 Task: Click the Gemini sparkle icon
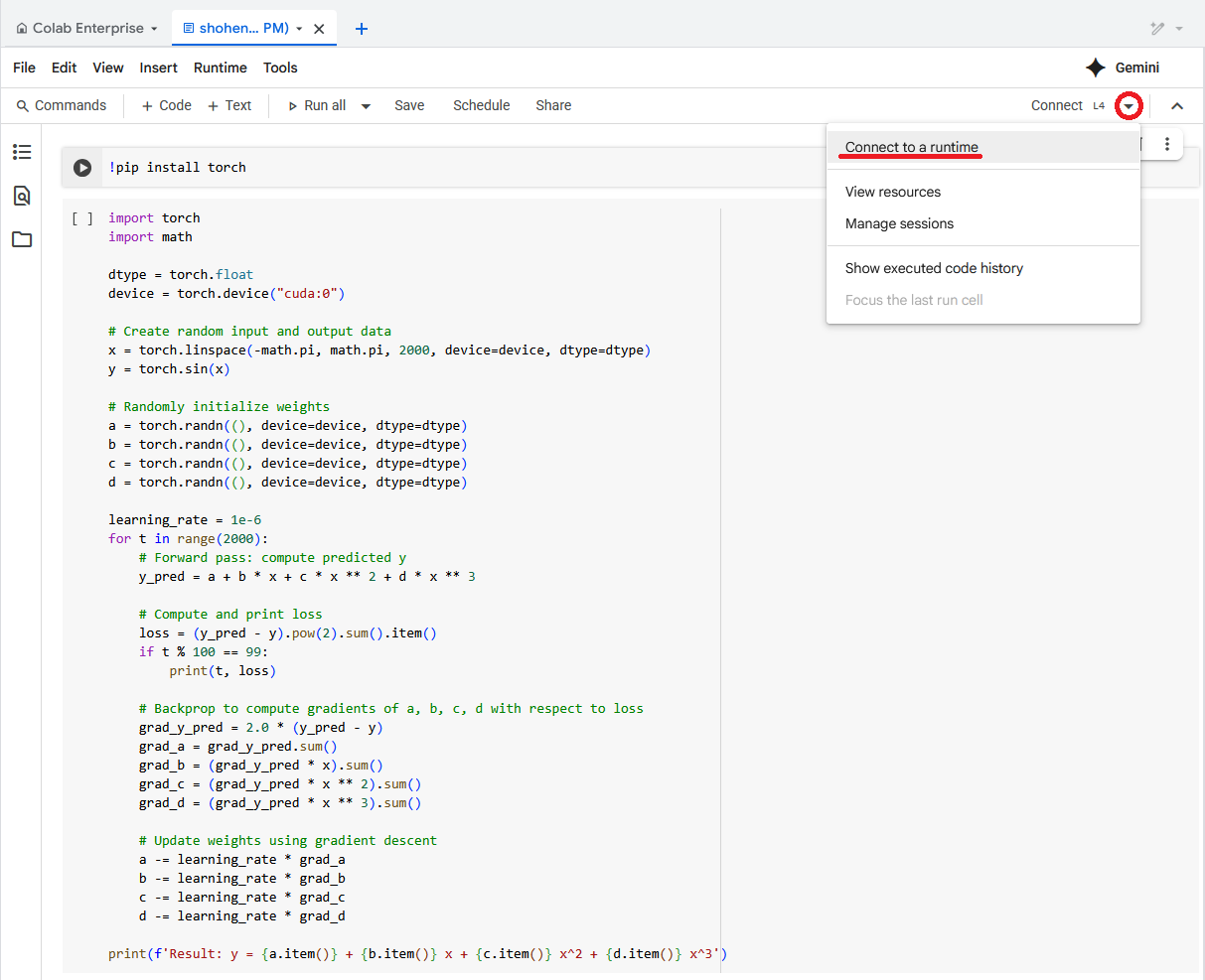click(1095, 68)
